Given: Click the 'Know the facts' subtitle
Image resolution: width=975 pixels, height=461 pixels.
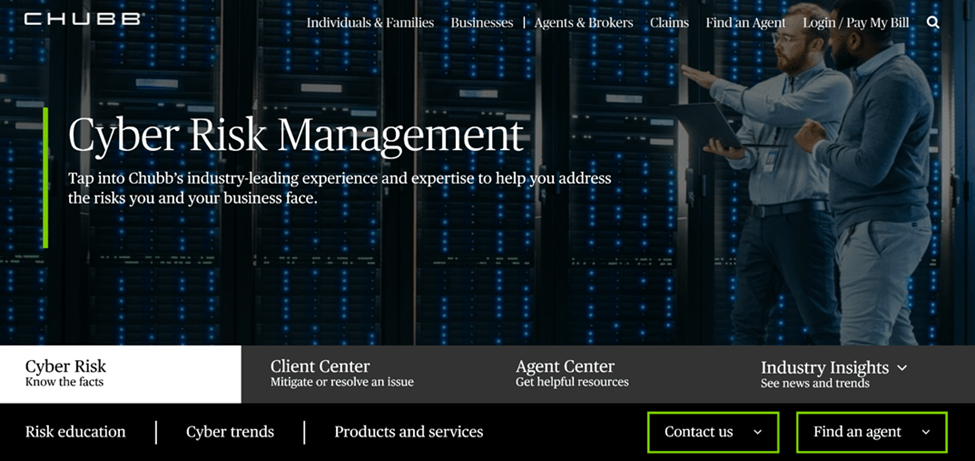Looking at the screenshot, I should 64,382.
